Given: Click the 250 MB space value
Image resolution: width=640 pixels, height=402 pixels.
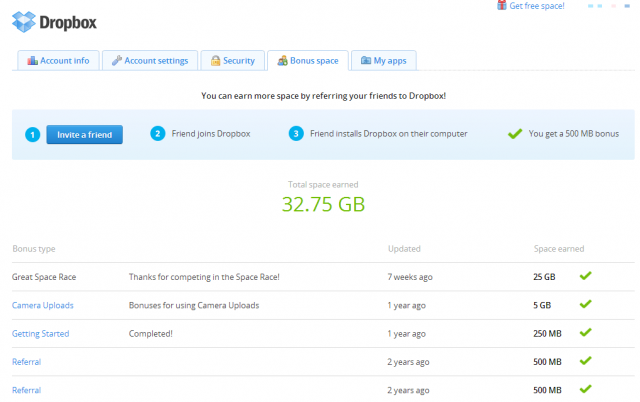Looking at the screenshot, I should 547,334.
